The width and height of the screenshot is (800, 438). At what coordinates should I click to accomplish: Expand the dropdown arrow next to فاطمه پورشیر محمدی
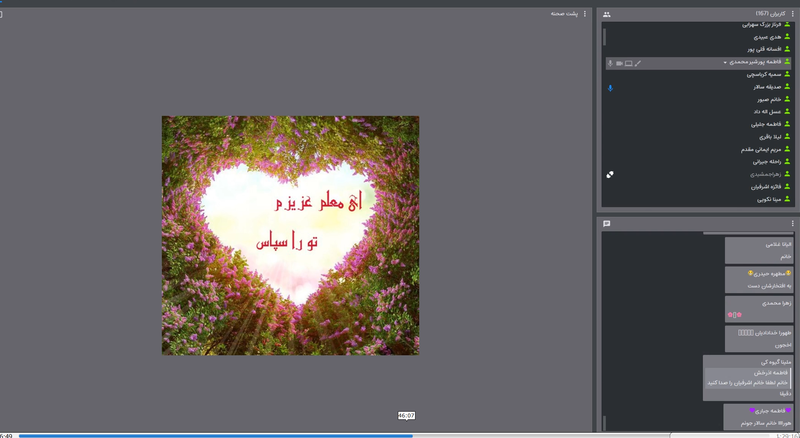(726, 63)
